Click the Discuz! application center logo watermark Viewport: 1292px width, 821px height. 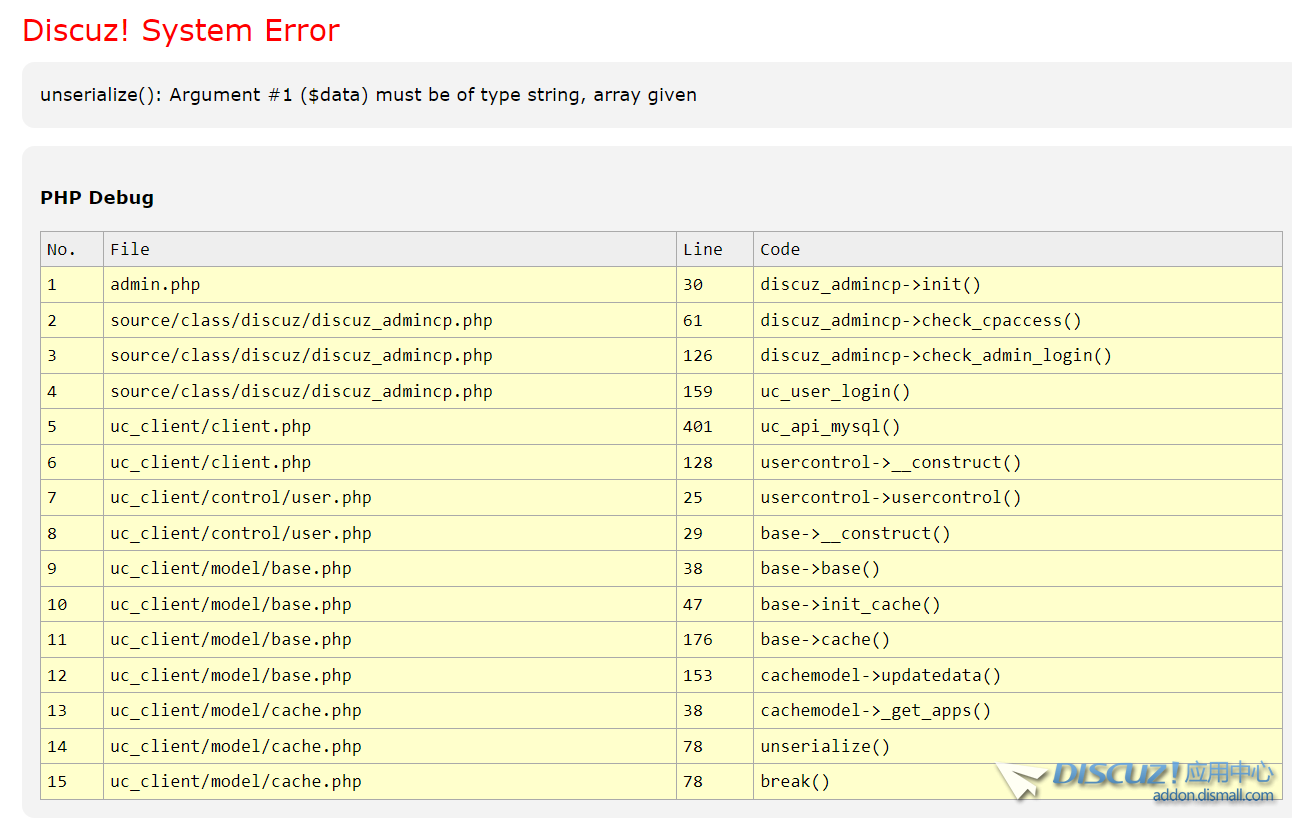tap(1136, 773)
